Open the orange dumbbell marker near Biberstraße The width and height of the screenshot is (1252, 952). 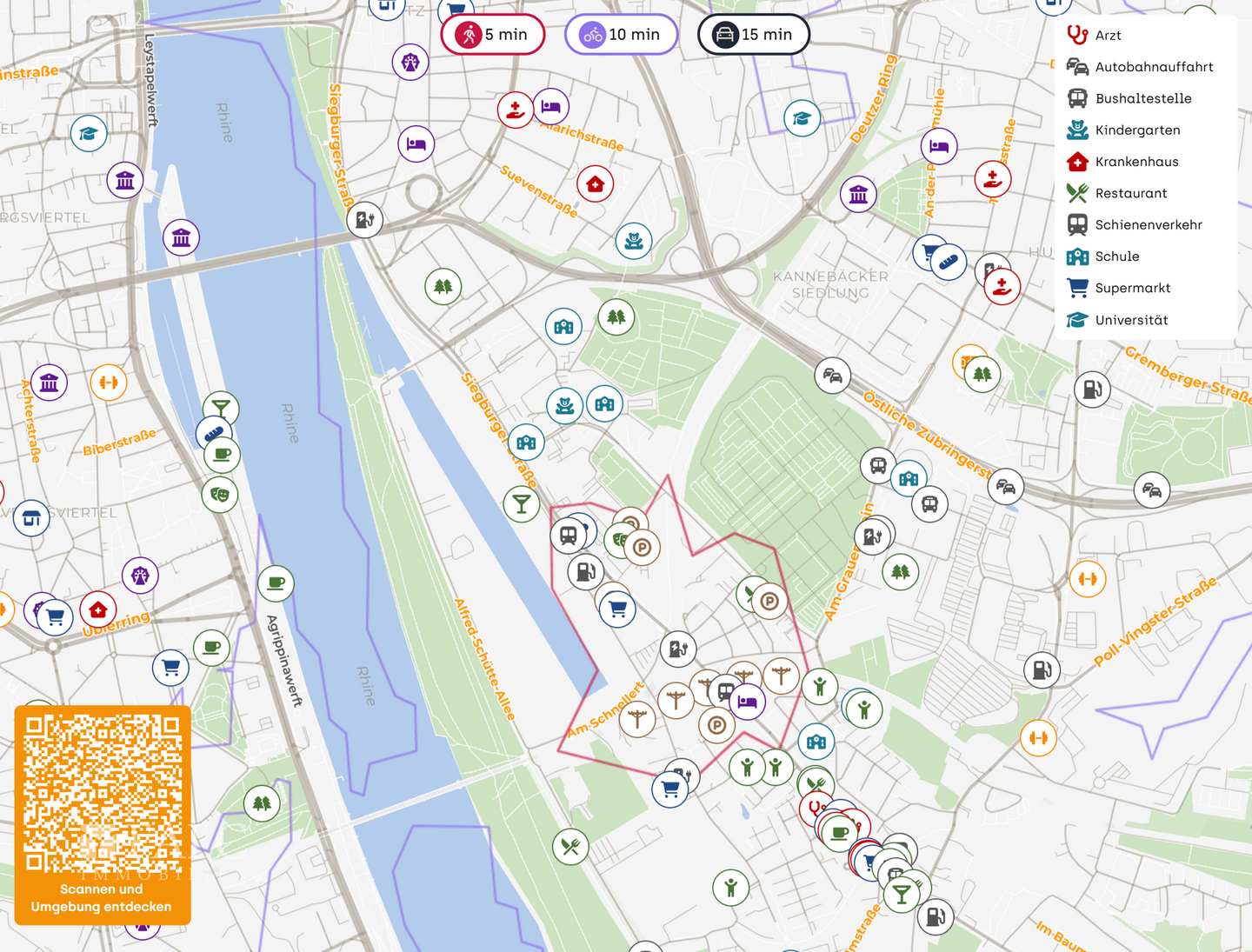pos(109,383)
